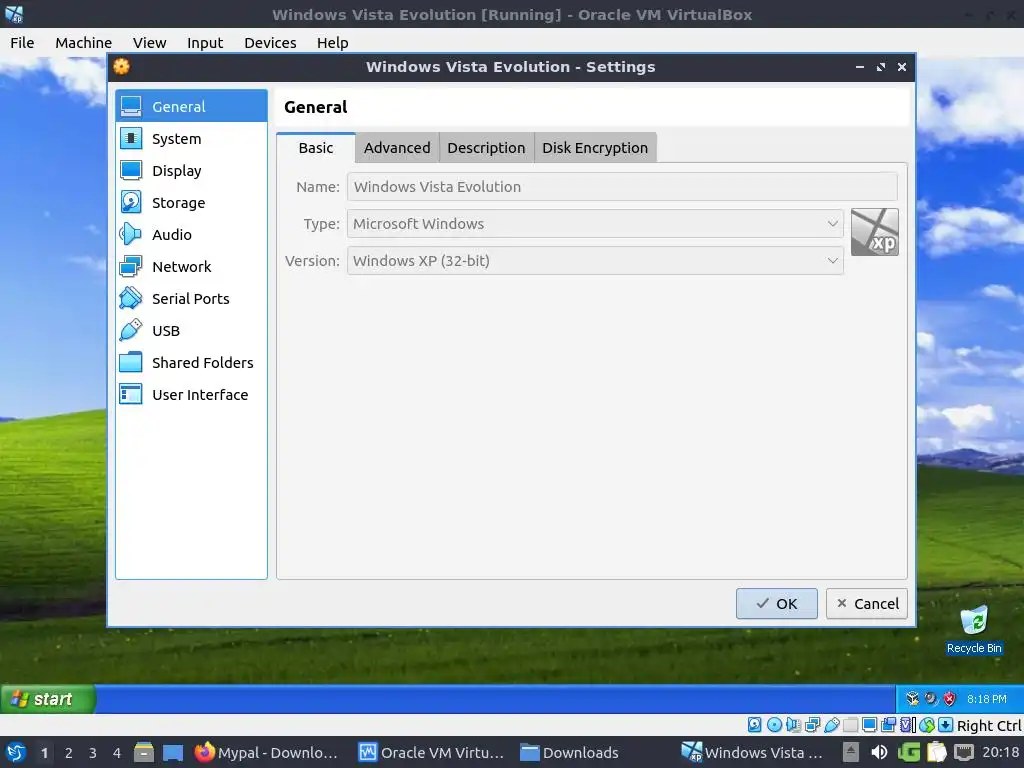This screenshot has width=1024, height=768.
Task: Open the View menu
Action: (x=150, y=42)
